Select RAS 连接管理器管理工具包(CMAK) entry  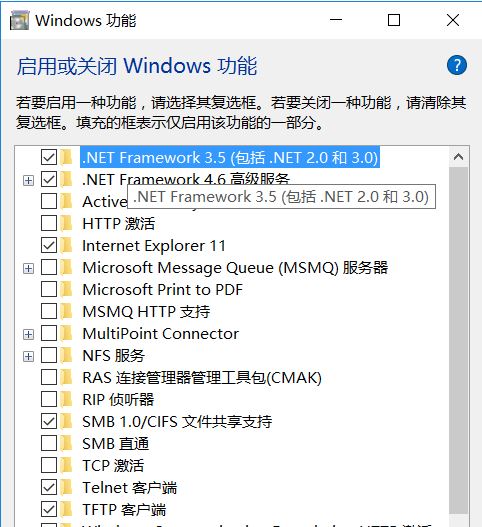point(202,378)
